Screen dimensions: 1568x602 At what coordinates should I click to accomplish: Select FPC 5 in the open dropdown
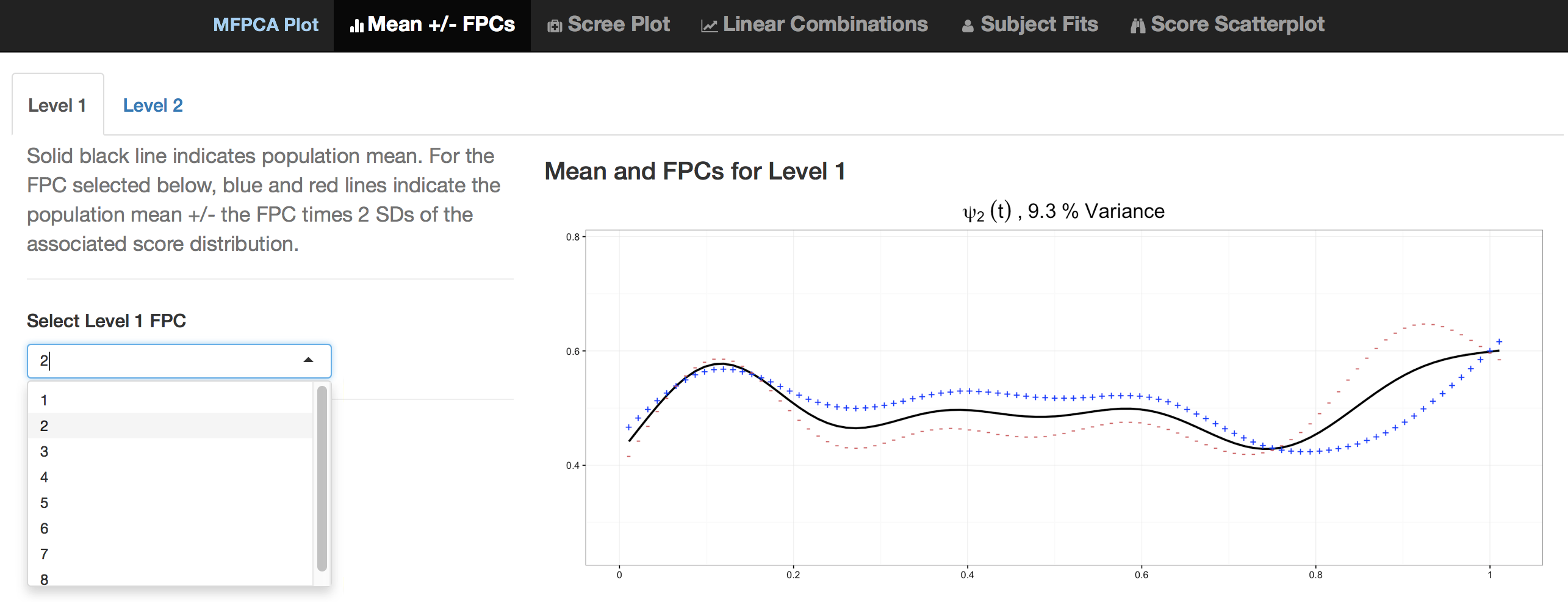(44, 502)
